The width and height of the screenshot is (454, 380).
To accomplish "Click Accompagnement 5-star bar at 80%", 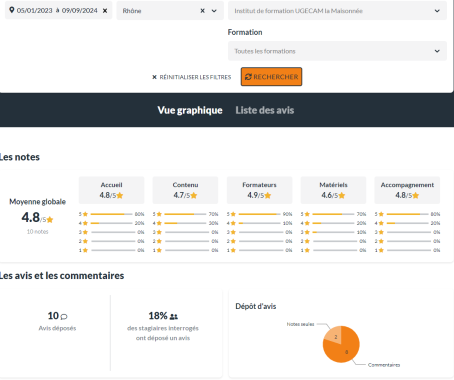I will (x=407, y=214).
